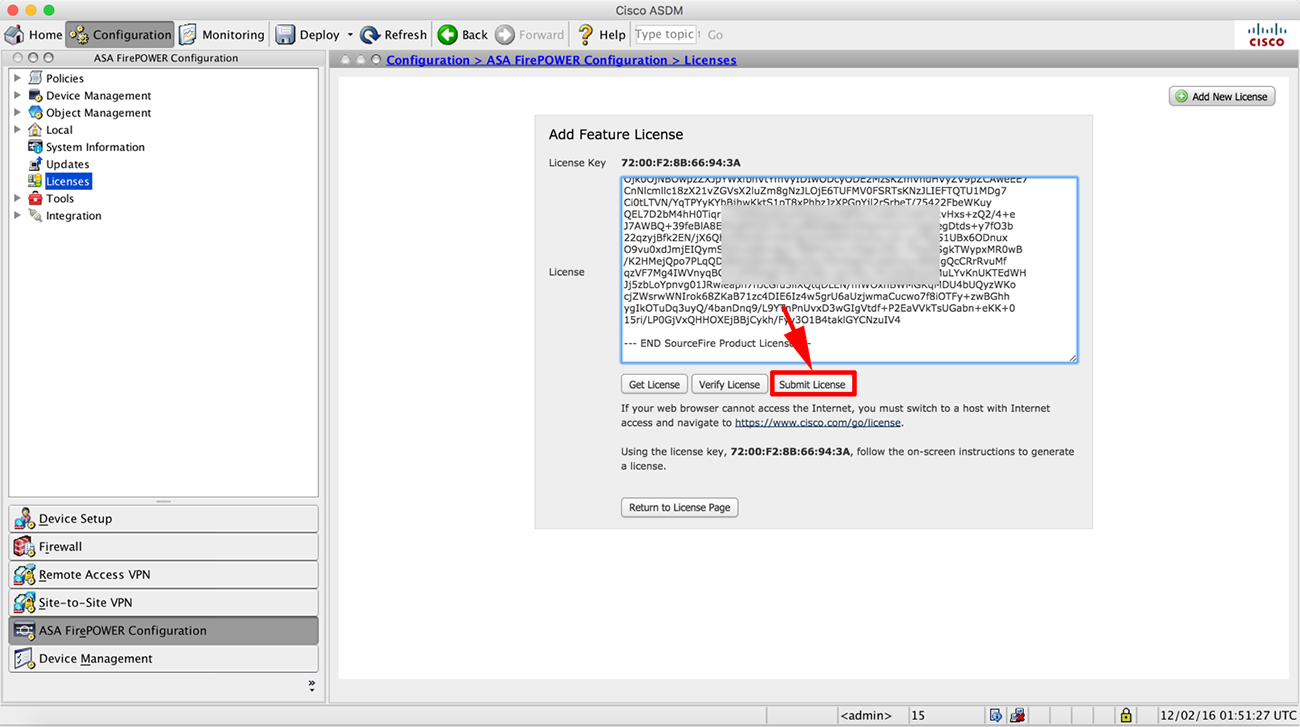
Task: Open the Remote Access VPN section
Action: 163,575
